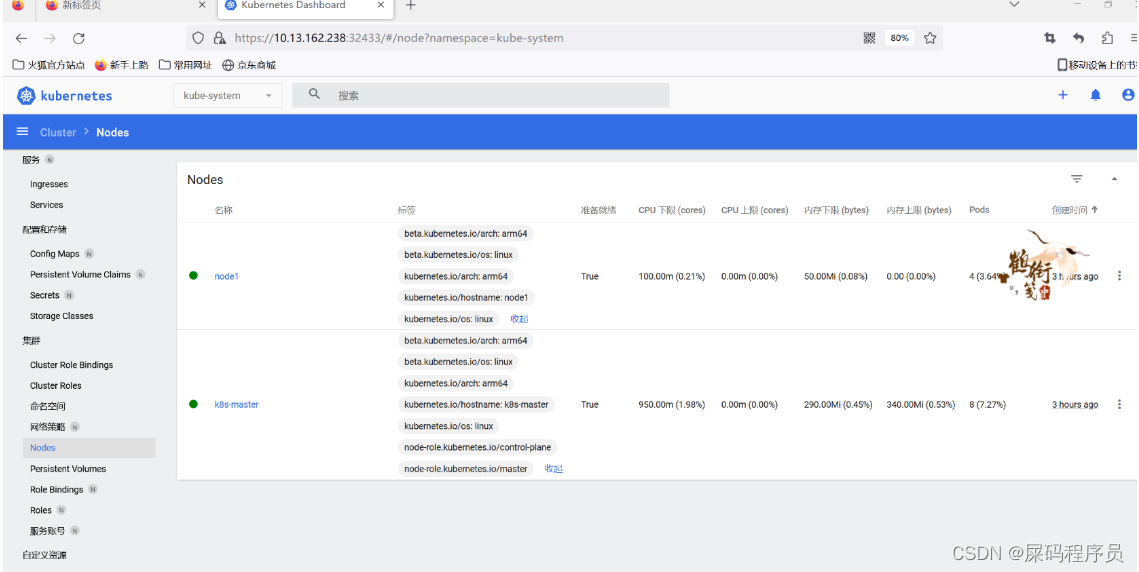Open 京东商城 bookmark
1139x572 pixels.
[x=248, y=65]
